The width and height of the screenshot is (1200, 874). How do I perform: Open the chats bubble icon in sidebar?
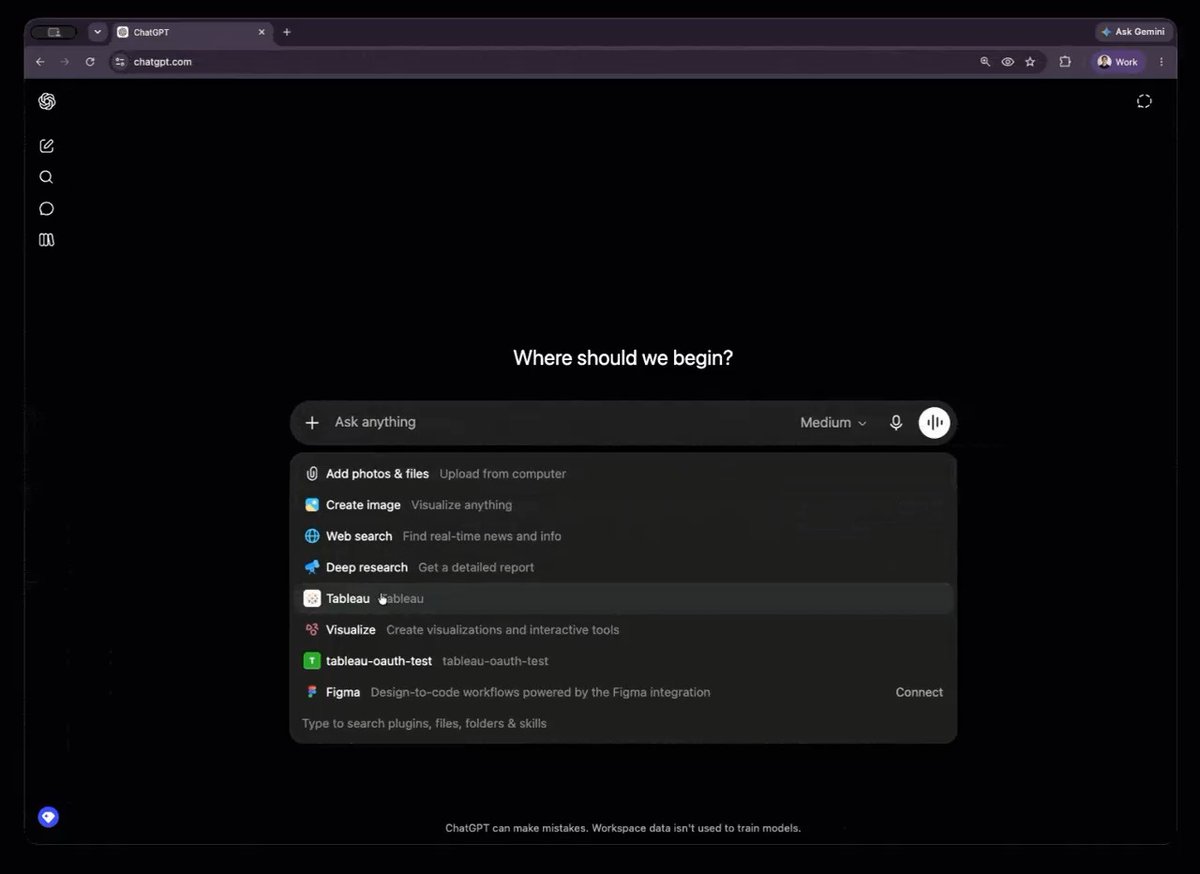pyautogui.click(x=46, y=209)
